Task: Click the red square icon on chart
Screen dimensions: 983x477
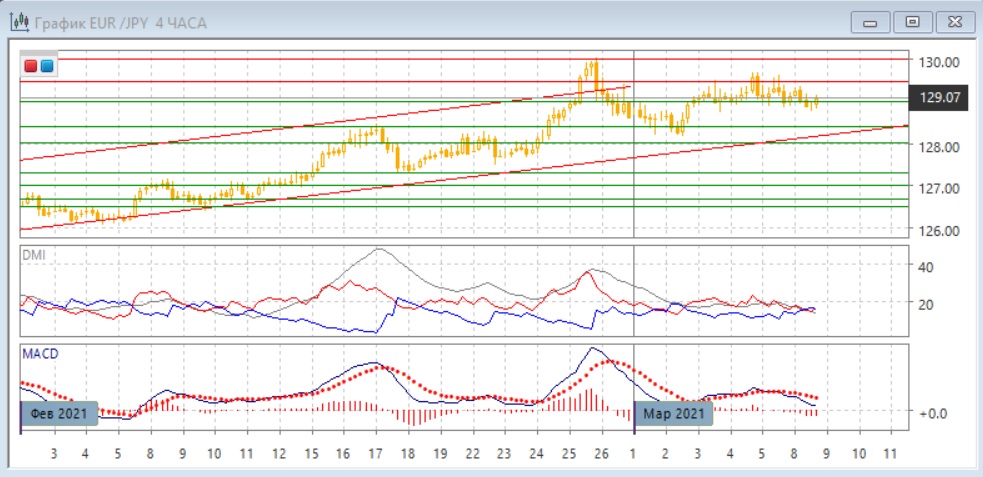Action: (31, 67)
